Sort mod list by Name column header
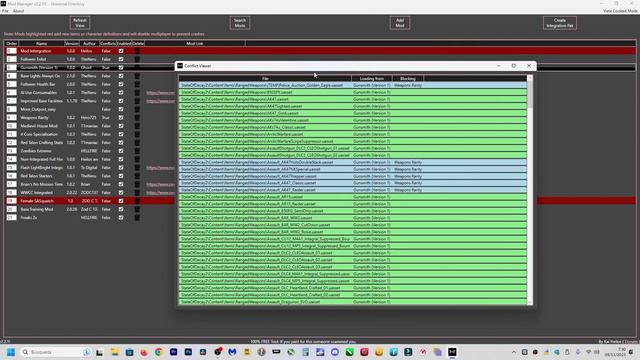The width and height of the screenshot is (640, 360). pyautogui.click(x=41, y=43)
